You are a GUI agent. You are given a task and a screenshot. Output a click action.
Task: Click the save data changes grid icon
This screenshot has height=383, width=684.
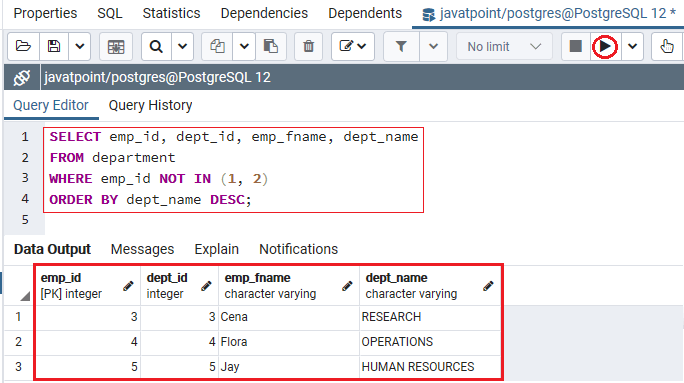click(x=116, y=46)
